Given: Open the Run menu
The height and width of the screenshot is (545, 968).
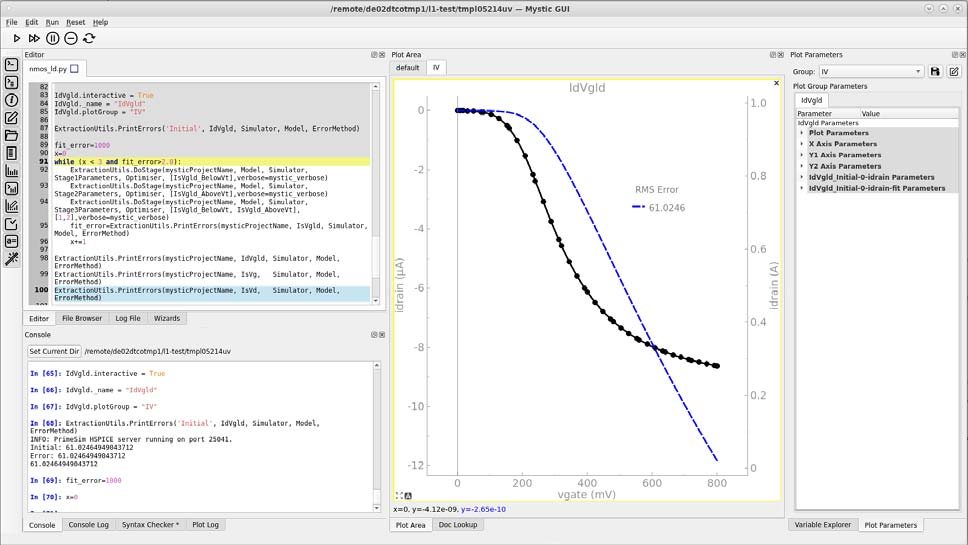Looking at the screenshot, I should click(x=51, y=22).
